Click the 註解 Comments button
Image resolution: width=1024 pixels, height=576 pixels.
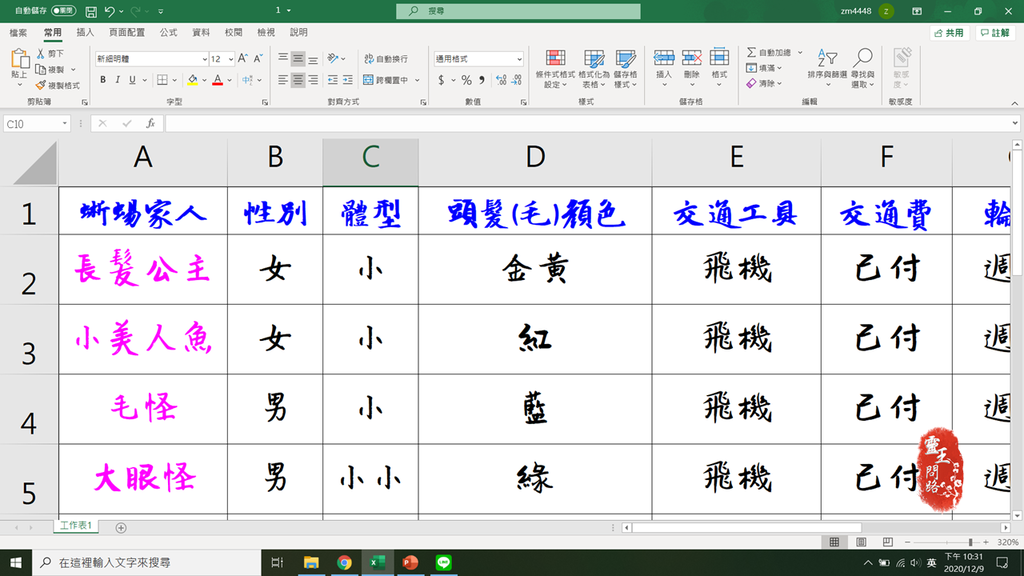pos(995,33)
